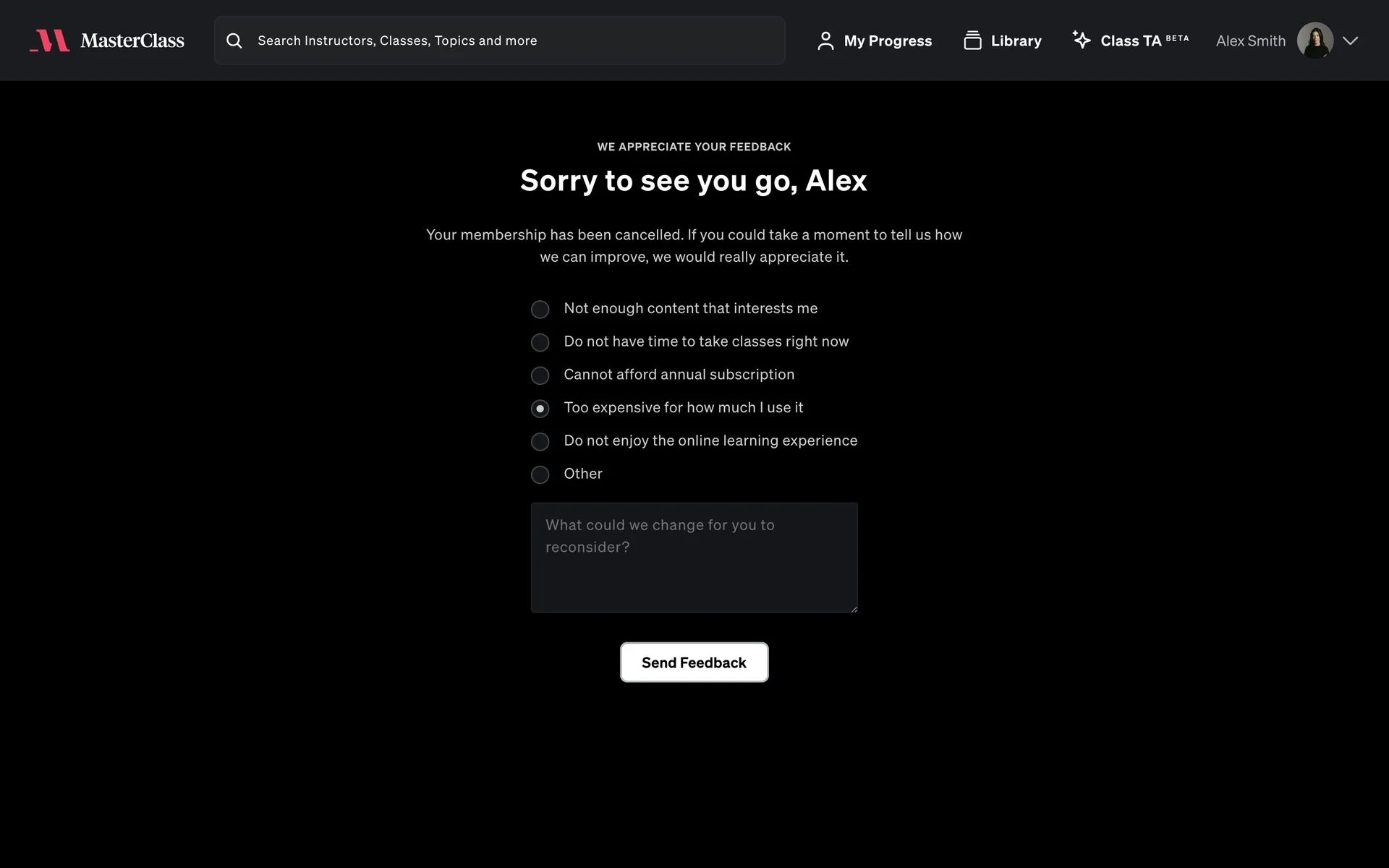Click the MasterClass logo
1389x868 pixels.
[107, 41]
